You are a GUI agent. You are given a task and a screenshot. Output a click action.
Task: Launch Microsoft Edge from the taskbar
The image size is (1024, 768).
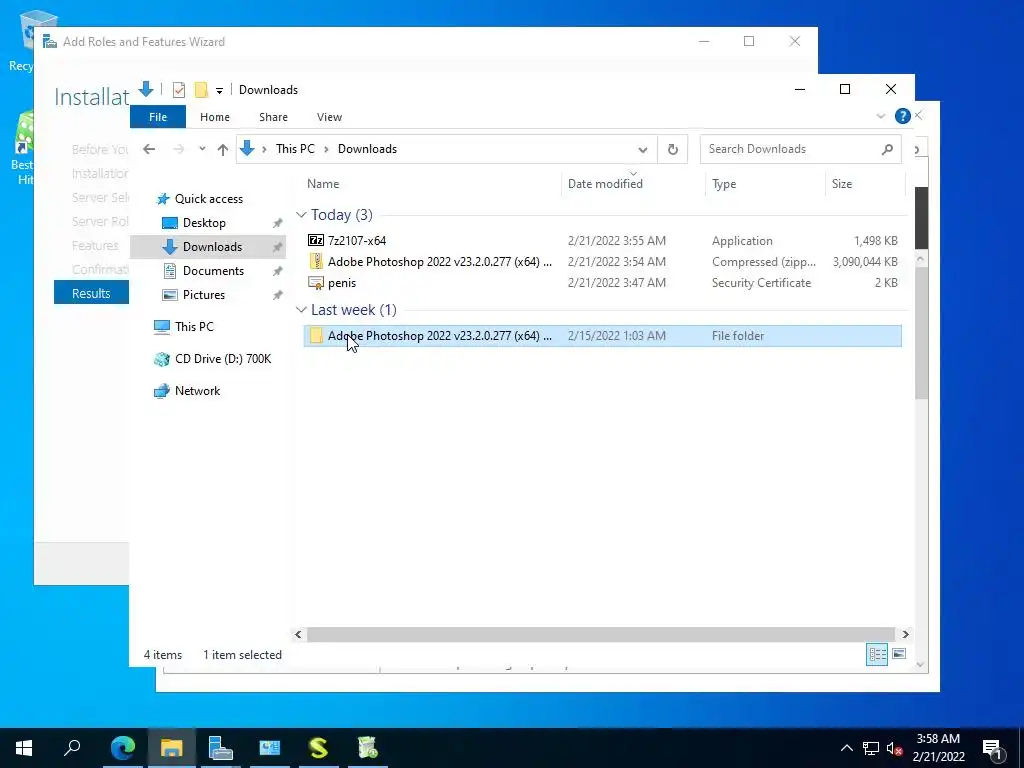coord(123,748)
